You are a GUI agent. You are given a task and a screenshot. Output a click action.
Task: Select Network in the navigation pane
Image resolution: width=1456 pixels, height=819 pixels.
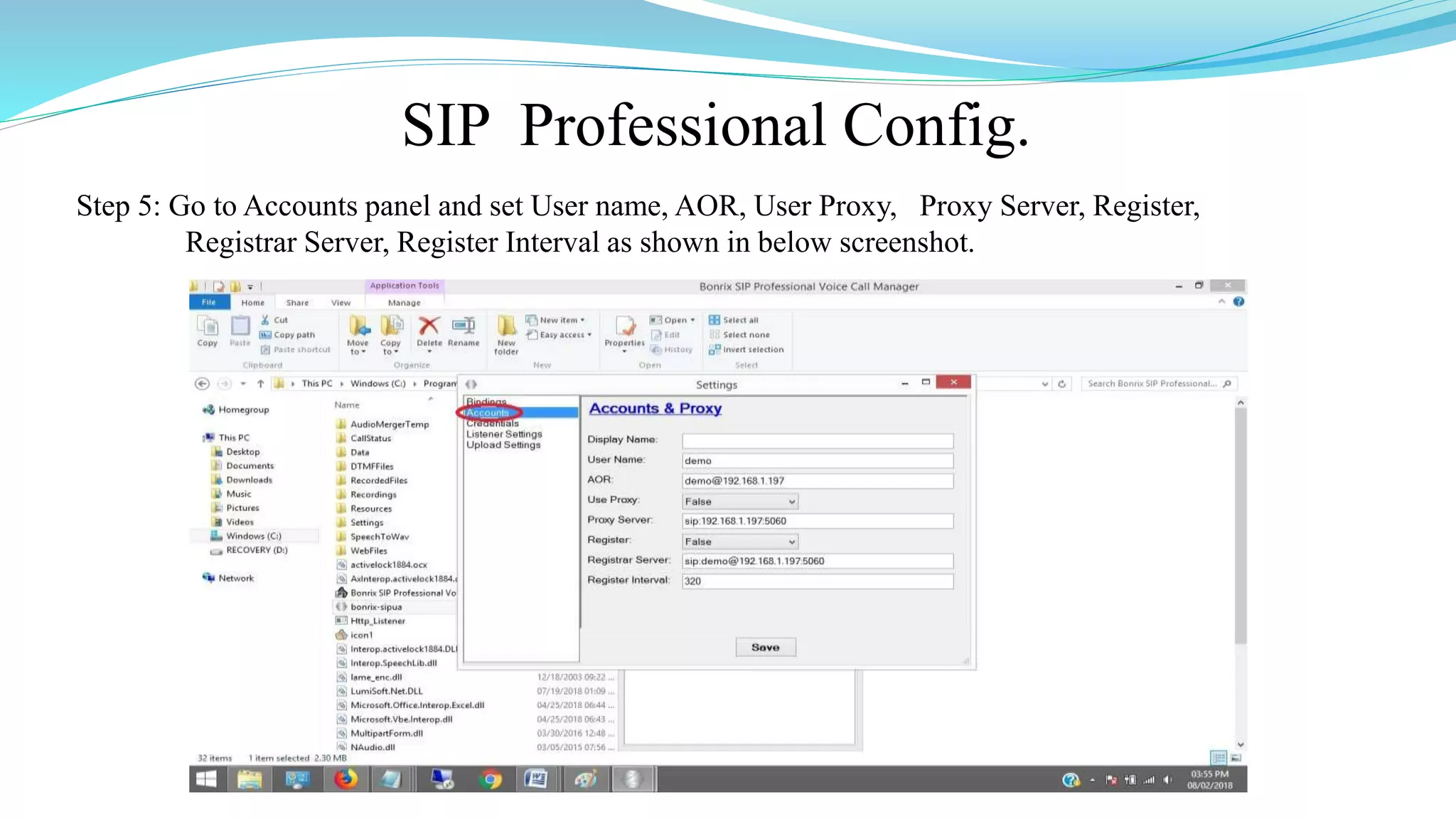point(229,578)
